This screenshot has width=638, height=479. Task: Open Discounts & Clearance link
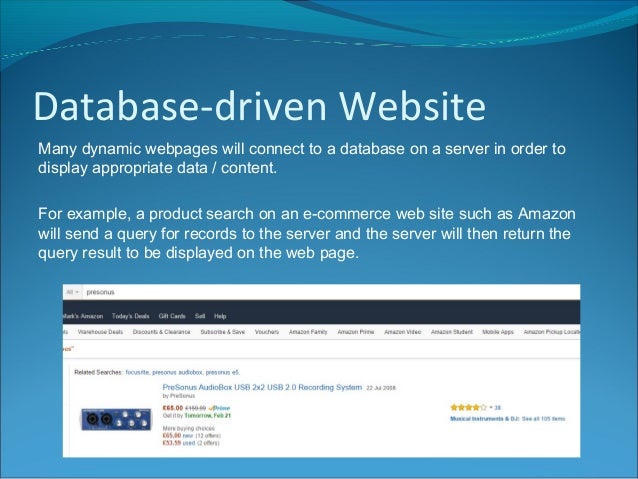pos(162,332)
